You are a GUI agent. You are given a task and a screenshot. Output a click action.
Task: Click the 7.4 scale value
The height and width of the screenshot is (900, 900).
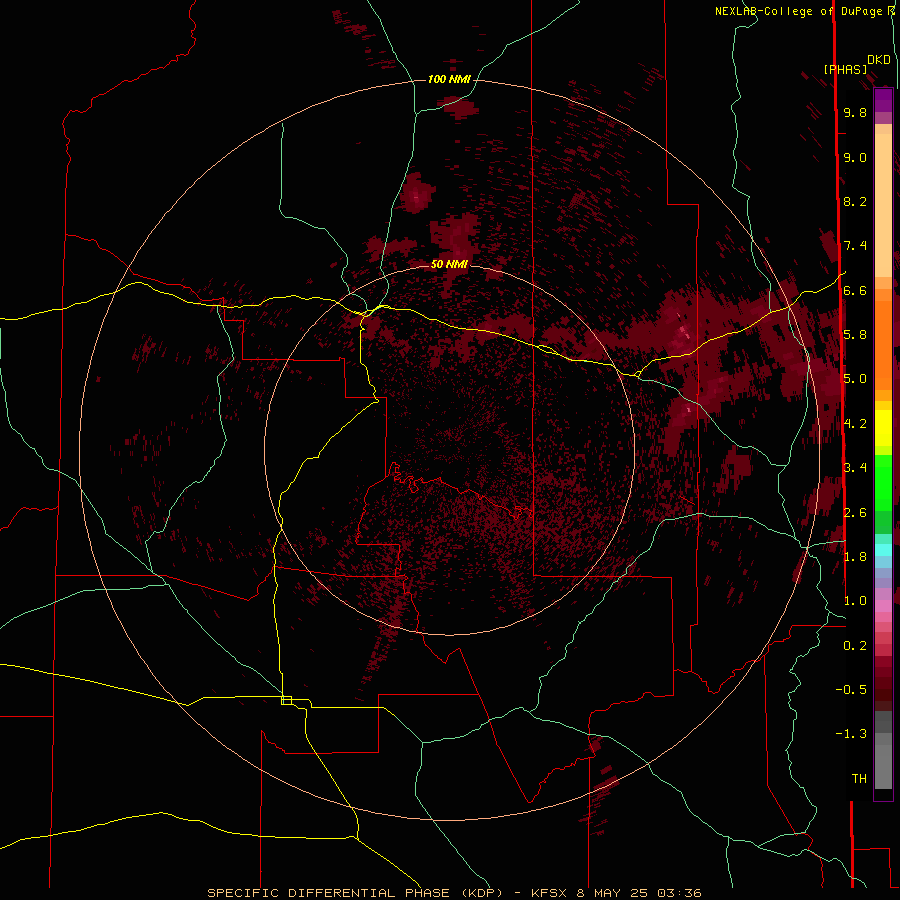click(855, 246)
